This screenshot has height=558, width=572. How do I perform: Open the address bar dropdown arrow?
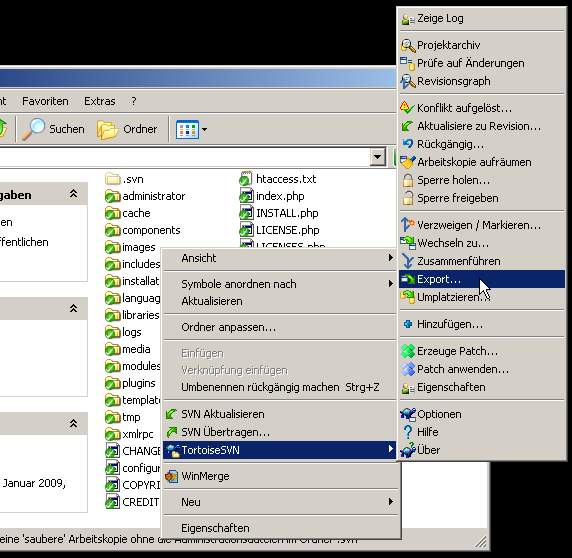pos(378,157)
